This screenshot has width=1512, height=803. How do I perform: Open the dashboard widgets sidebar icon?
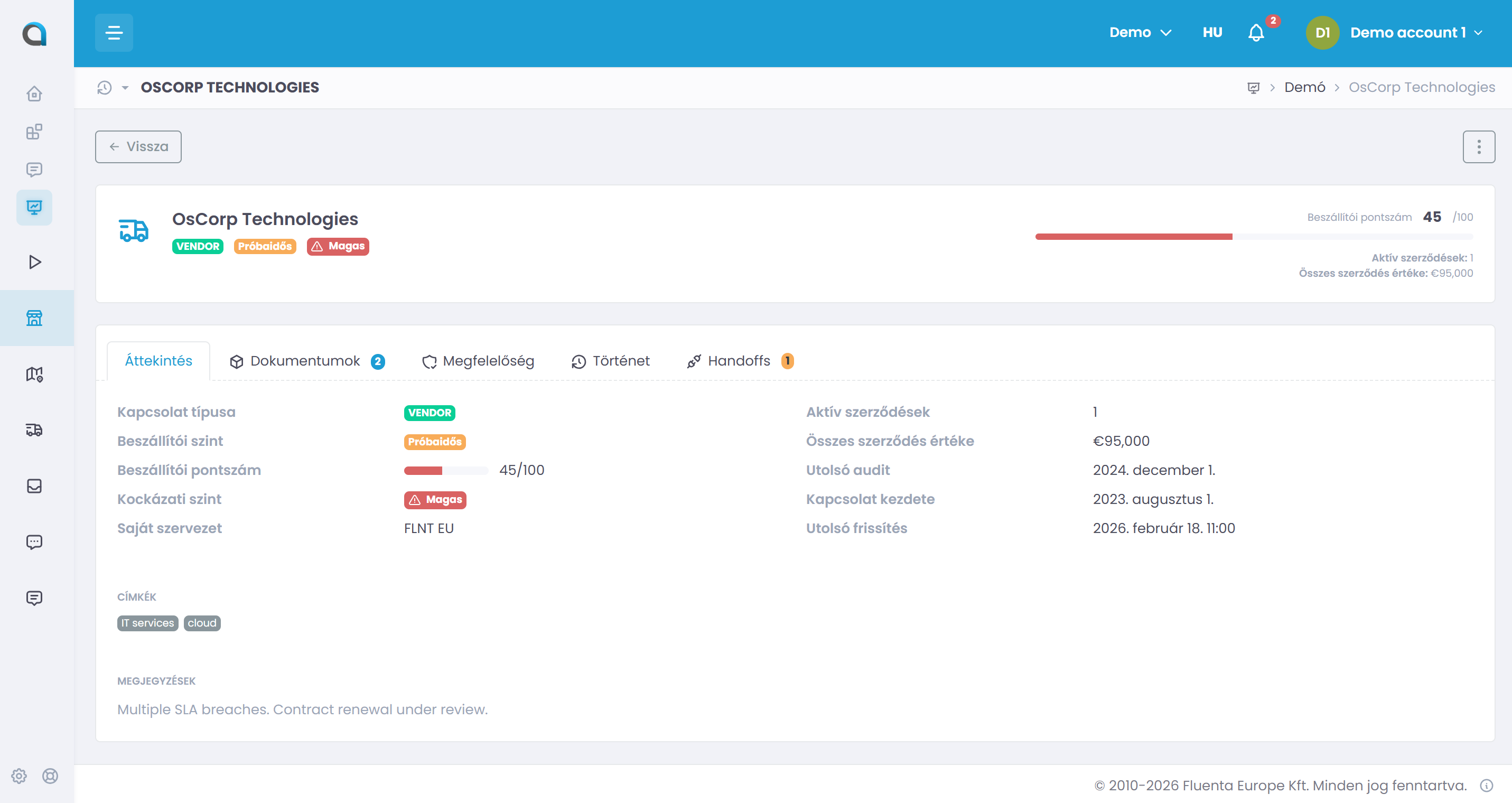pos(34,132)
